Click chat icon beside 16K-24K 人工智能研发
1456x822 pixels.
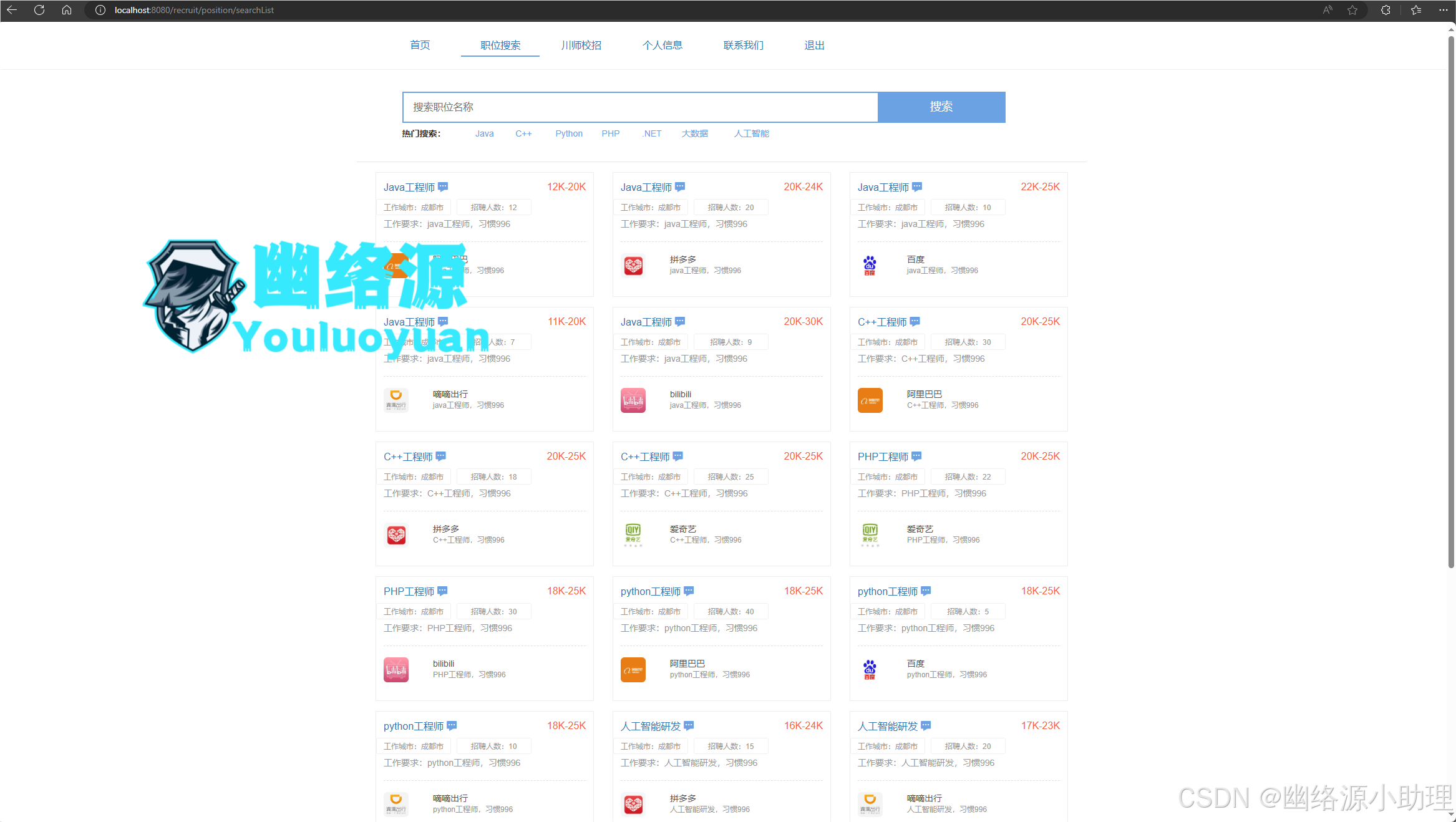(x=689, y=725)
